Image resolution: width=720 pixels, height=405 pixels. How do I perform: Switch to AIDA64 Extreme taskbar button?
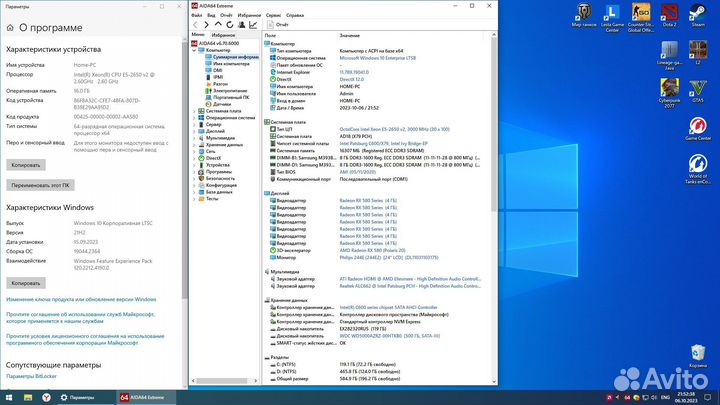[x=145, y=398]
